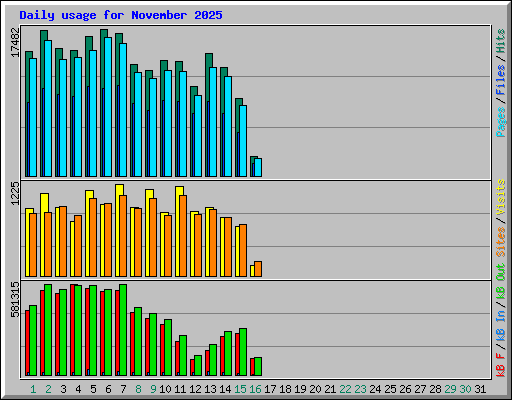Select day 11 on the date axis
The image size is (512, 400).
(x=180, y=389)
